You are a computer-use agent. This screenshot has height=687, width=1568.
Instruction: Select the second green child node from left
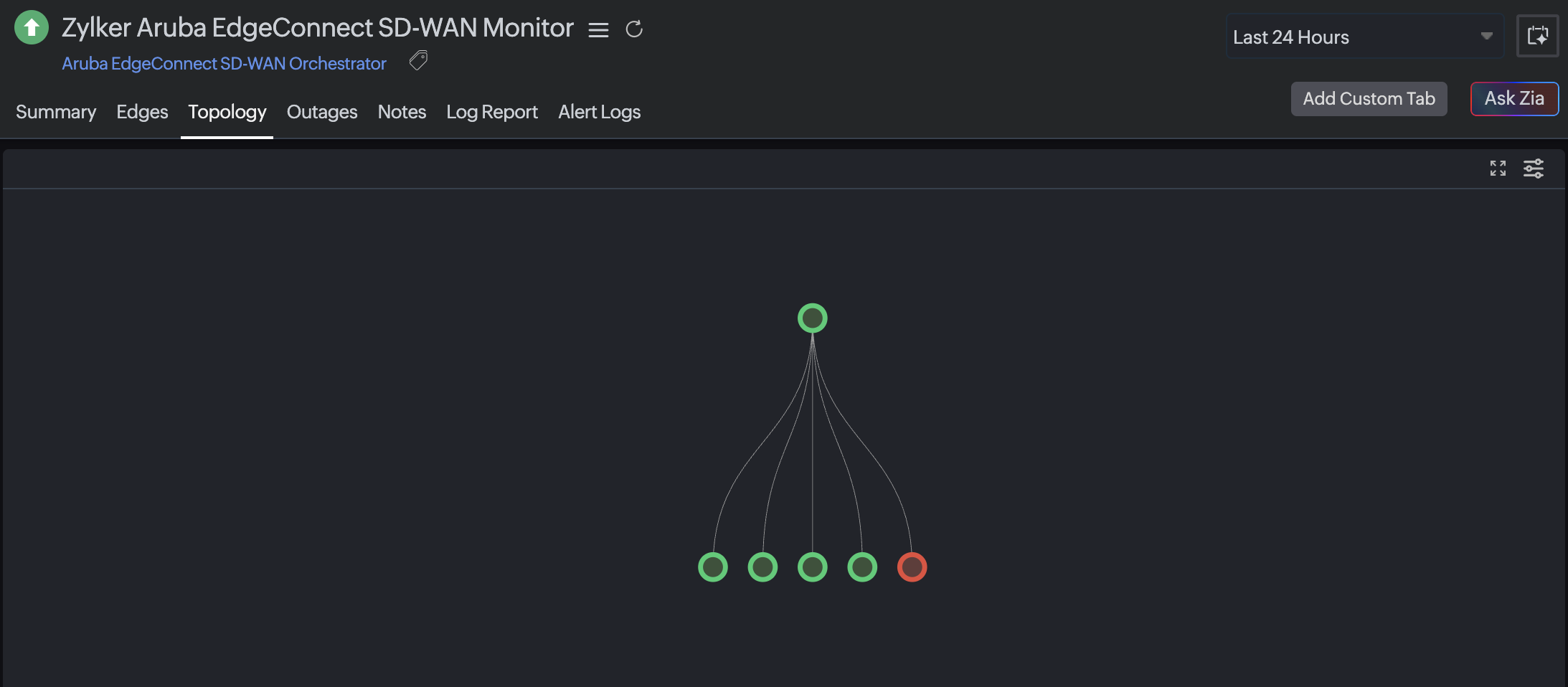[762, 567]
